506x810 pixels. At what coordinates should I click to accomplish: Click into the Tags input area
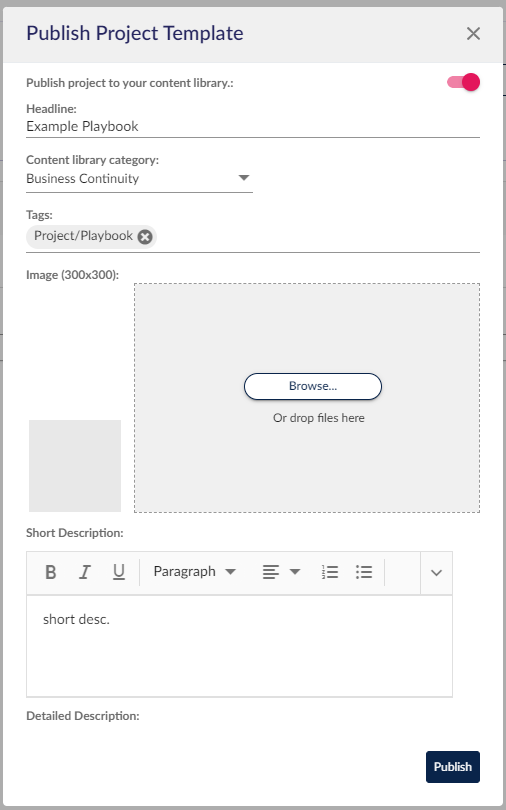coord(318,237)
